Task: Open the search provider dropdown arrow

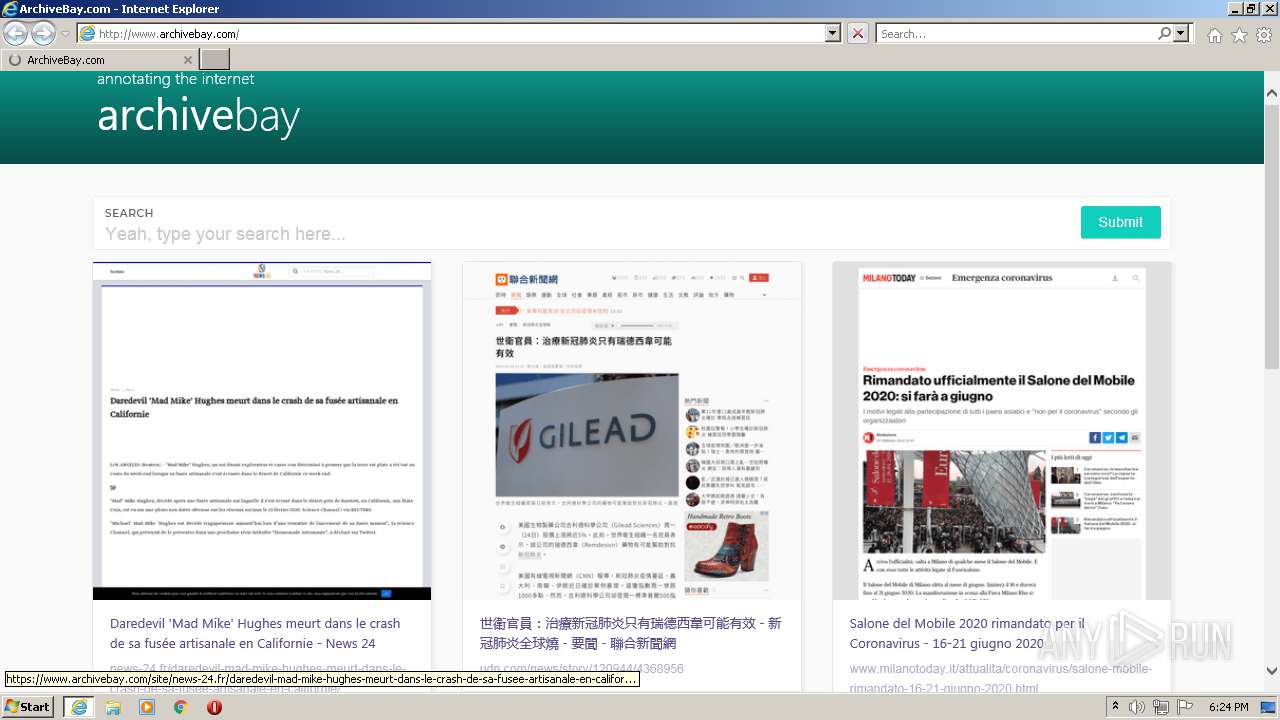Action: coord(1182,34)
